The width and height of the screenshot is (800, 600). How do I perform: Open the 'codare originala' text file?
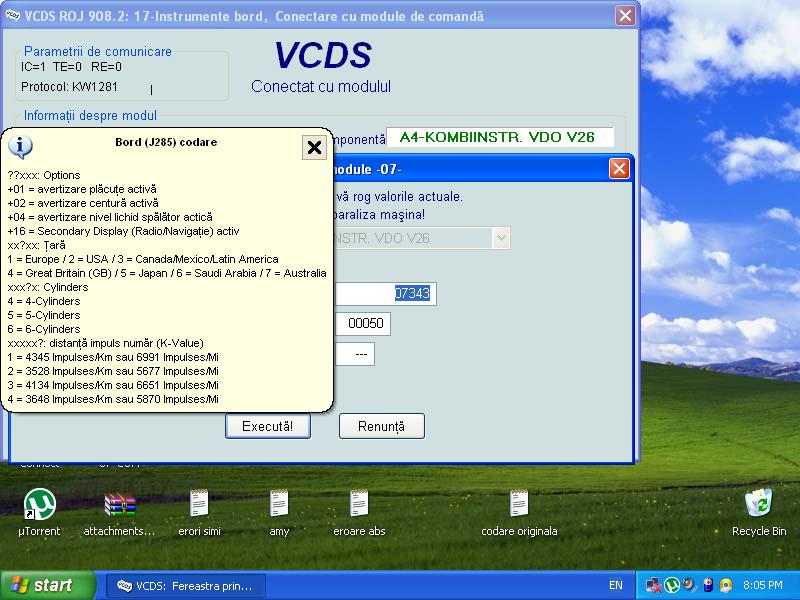tap(519, 504)
